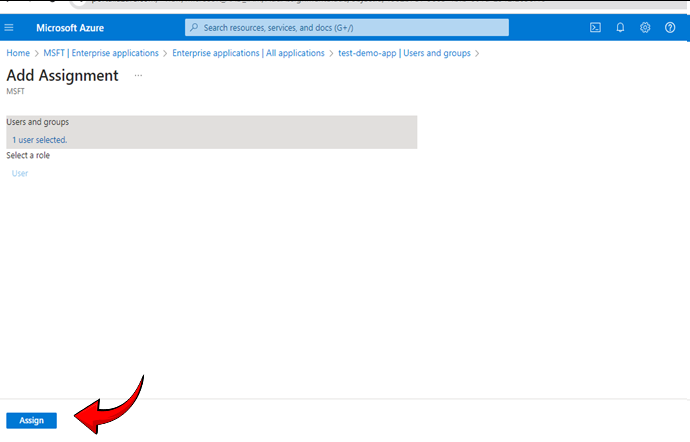Image resolution: width=690 pixels, height=442 pixels.
Task: Return to test-demo-app | Users and groups
Action: 404,53
